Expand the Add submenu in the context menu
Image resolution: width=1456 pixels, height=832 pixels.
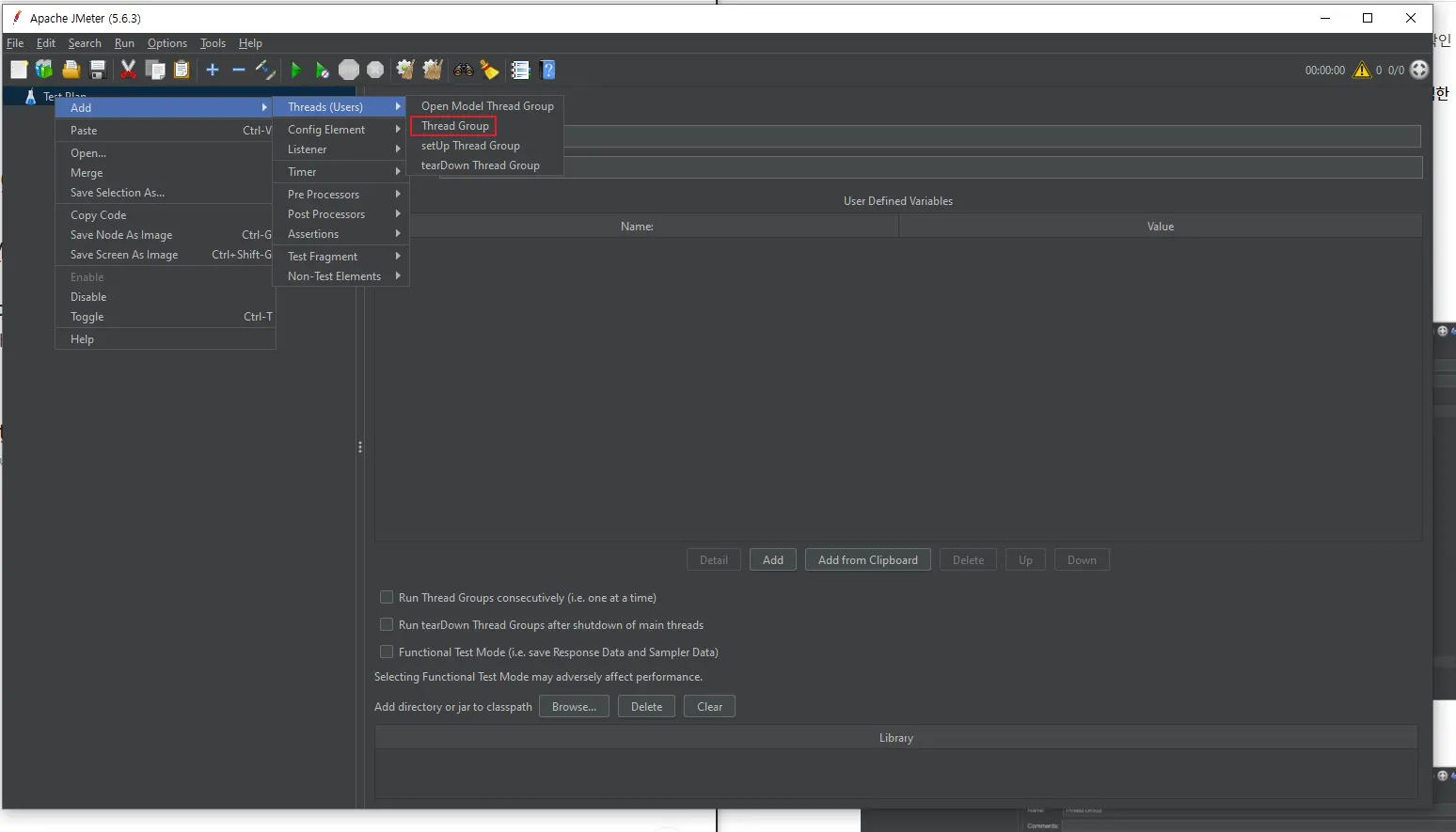pyautogui.click(x=165, y=107)
